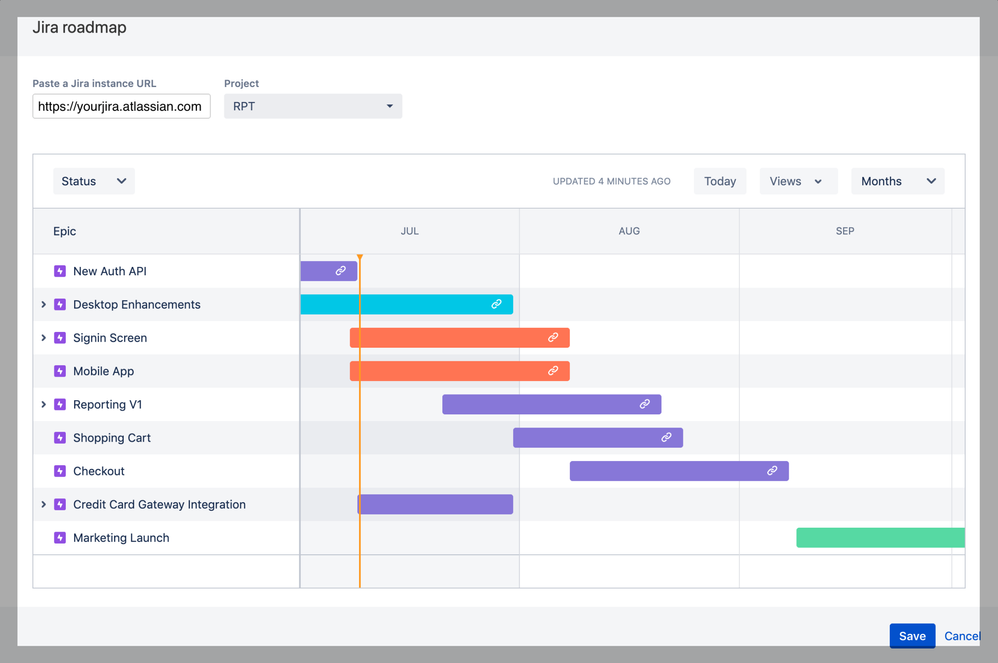Select the Credit Card Gateway Integration bar
Image resolution: width=998 pixels, height=663 pixels.
point(435,505)
